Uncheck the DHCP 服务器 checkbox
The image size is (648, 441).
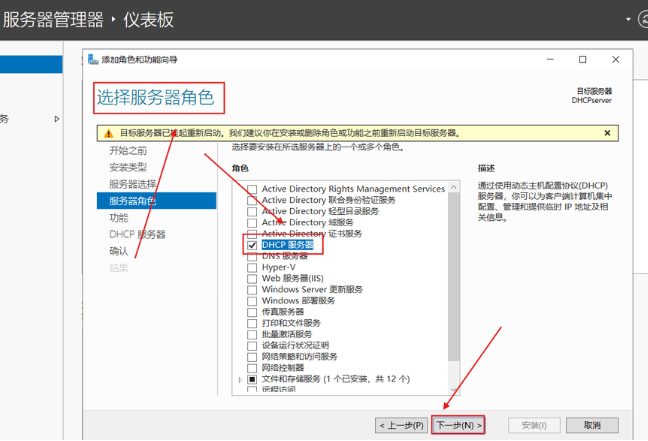[x=252, y=244]
